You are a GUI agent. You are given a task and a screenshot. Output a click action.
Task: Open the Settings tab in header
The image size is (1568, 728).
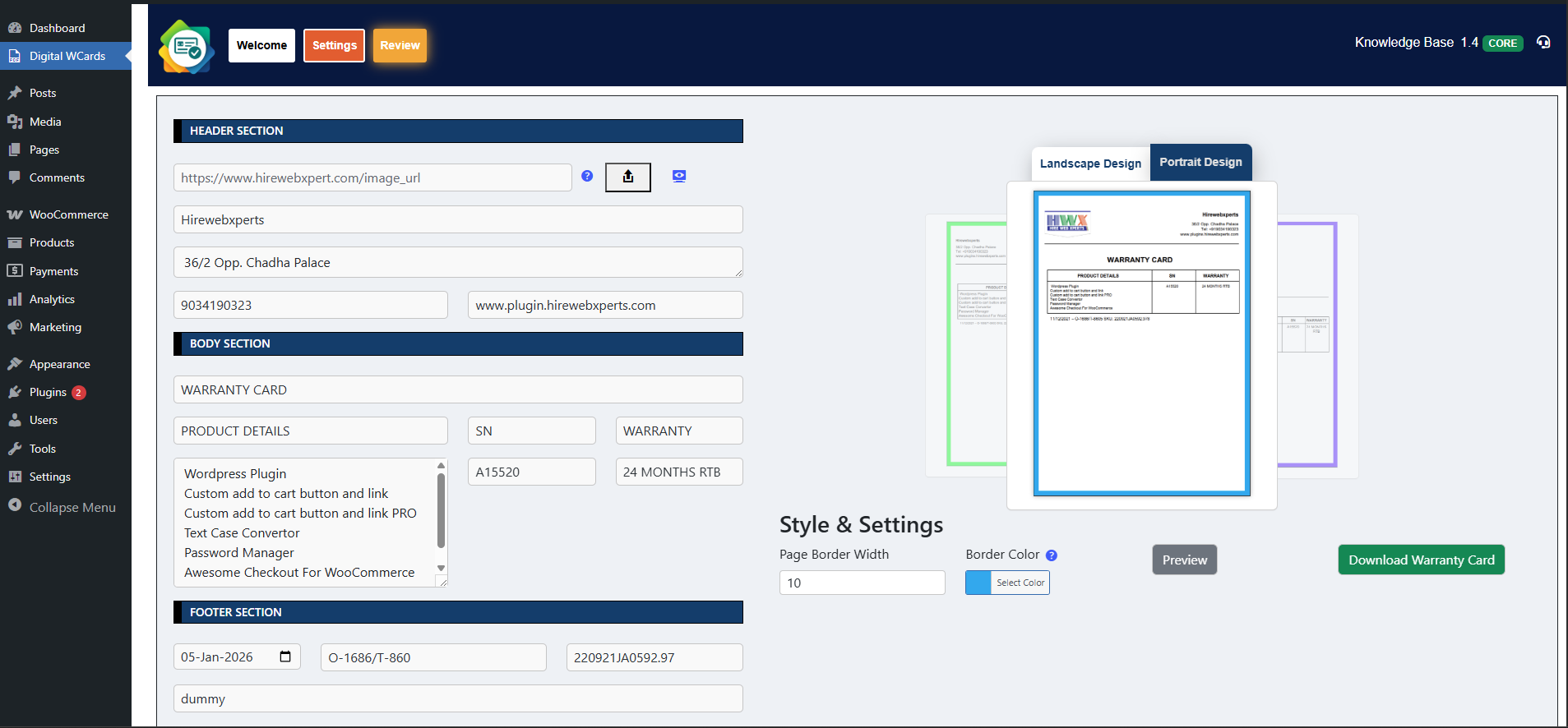pos(334,45)
